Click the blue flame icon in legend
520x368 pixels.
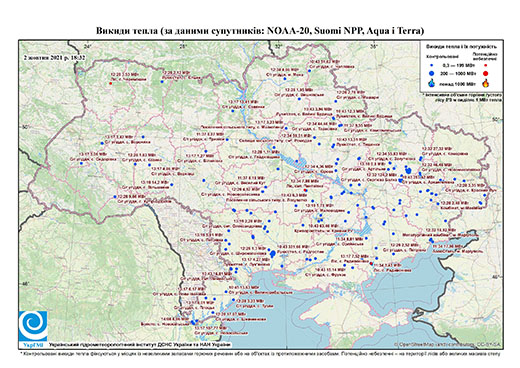click(432, 83)
